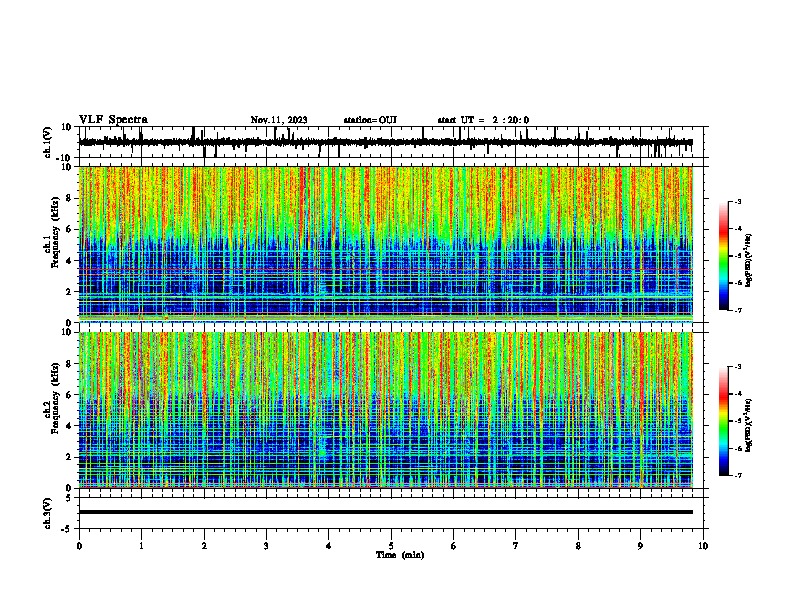Click tick label "9" on the Time axis

click(x=640, y=546)
